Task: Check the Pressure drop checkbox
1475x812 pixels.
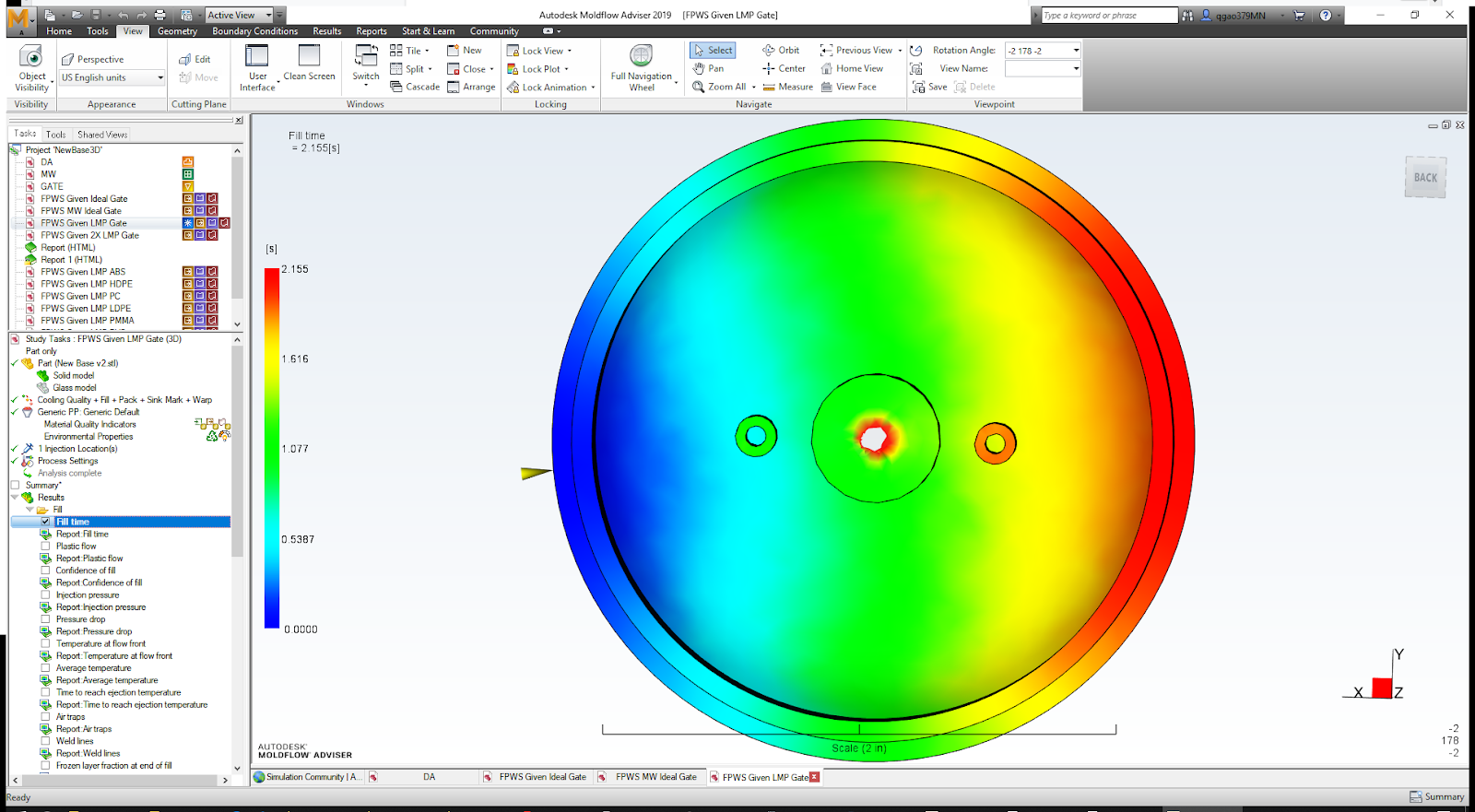Action: 45,619
